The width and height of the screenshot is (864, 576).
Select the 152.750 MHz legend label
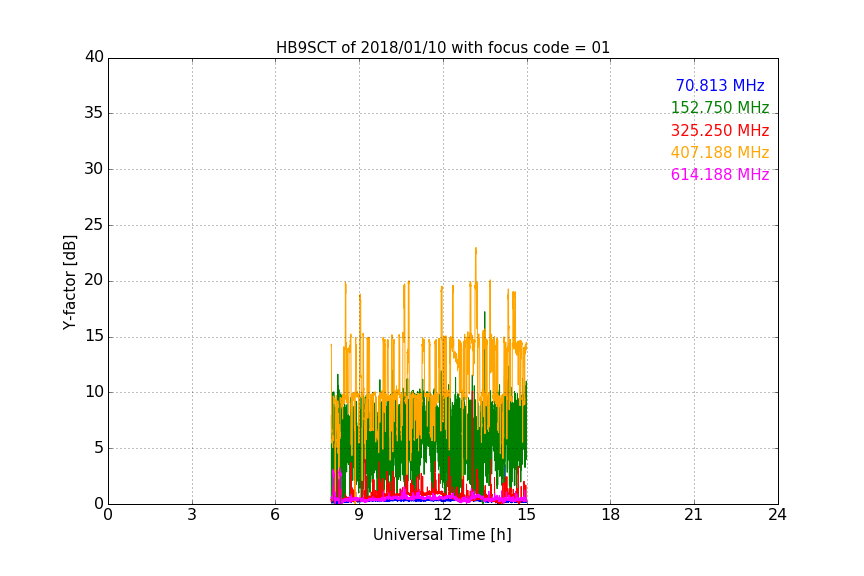pos(720,107)
